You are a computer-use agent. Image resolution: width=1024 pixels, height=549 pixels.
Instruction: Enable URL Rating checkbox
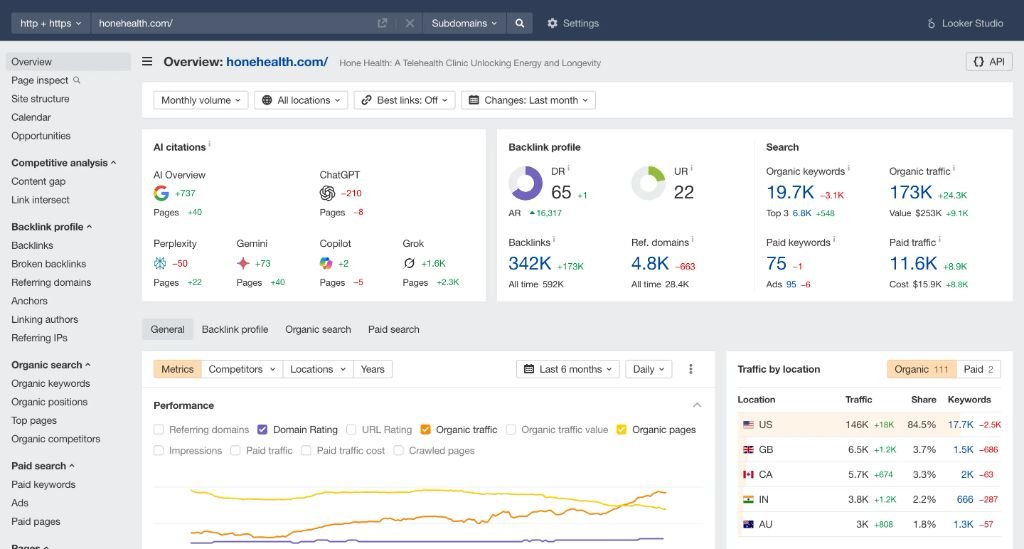(351, 430)
